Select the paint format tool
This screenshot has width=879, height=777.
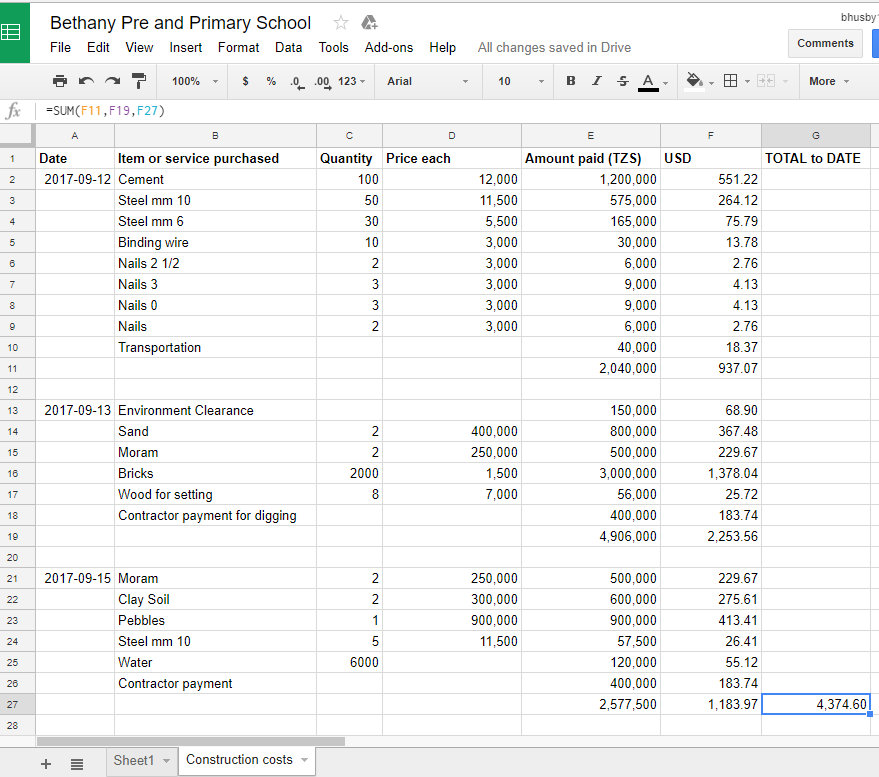coord(138,81)
